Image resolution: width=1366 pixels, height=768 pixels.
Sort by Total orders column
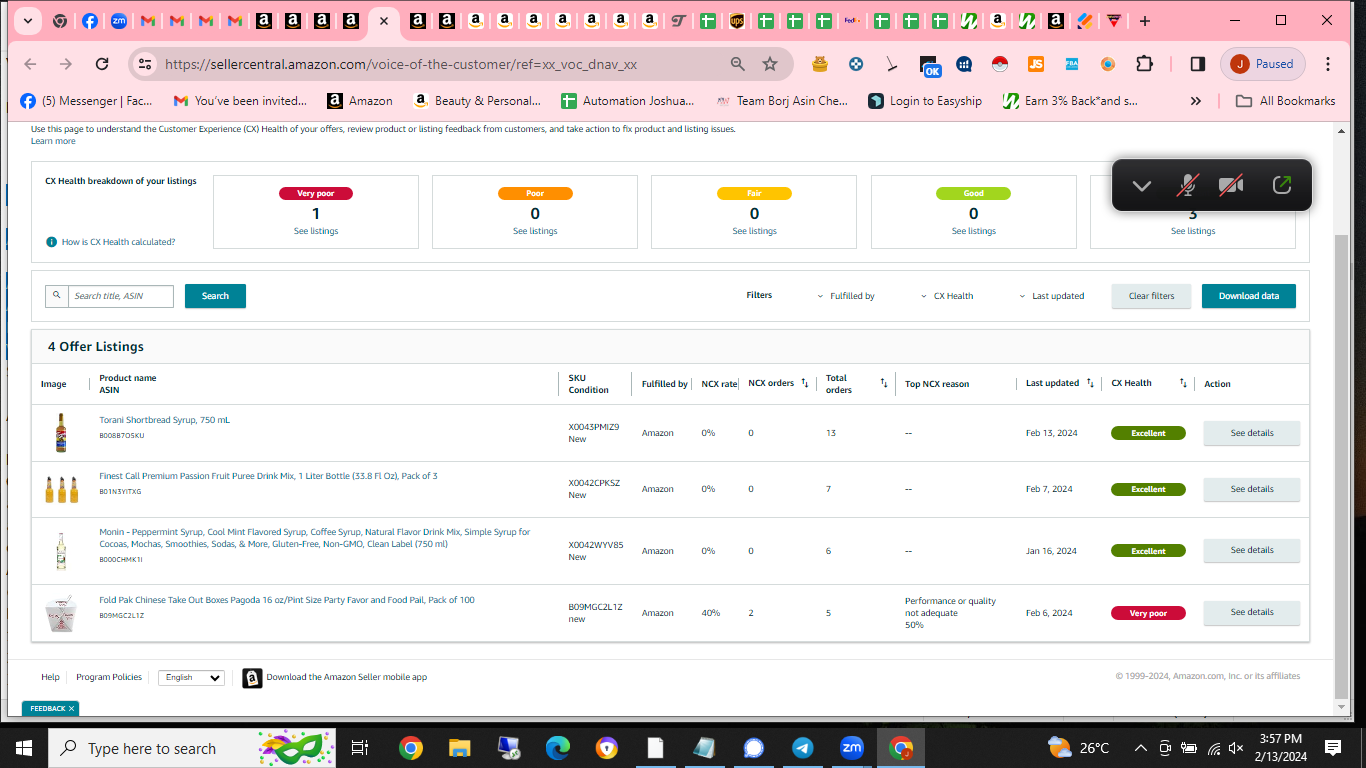click(x=884, y=383)
